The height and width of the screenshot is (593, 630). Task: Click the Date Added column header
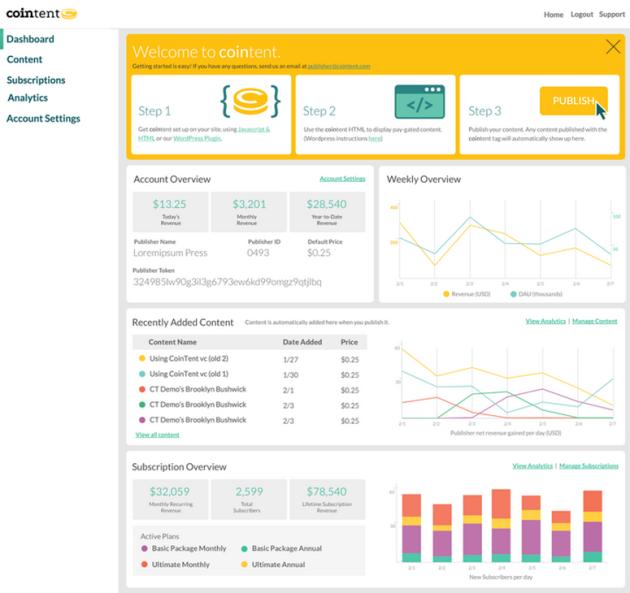pyautogui.click(x=302, y=342)
